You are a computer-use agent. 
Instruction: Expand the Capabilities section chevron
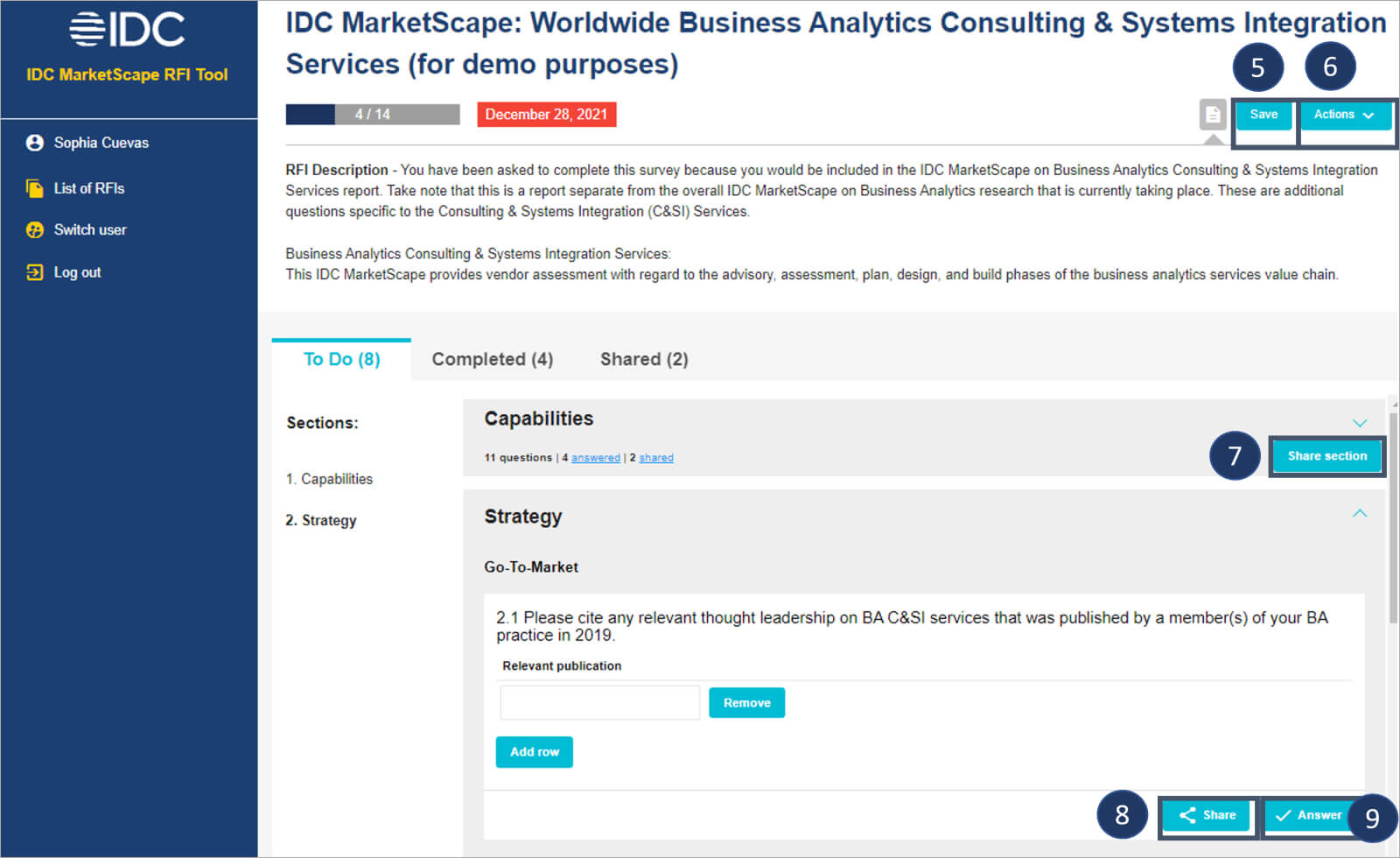pyautogui.click(x=1360, y=423)
